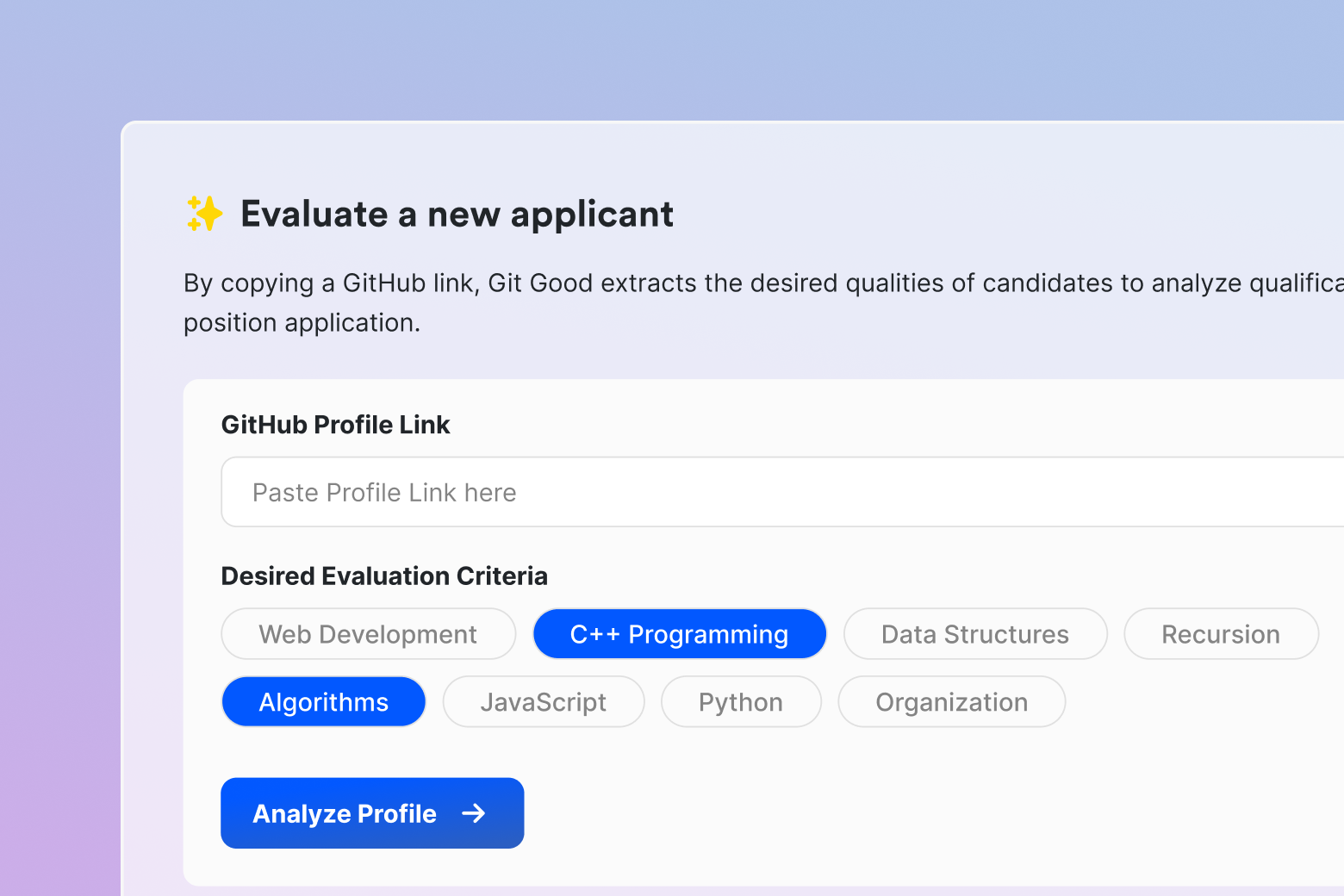
Task: Click the "Evaluate a new applicant" heading
Action: [457, 214]
